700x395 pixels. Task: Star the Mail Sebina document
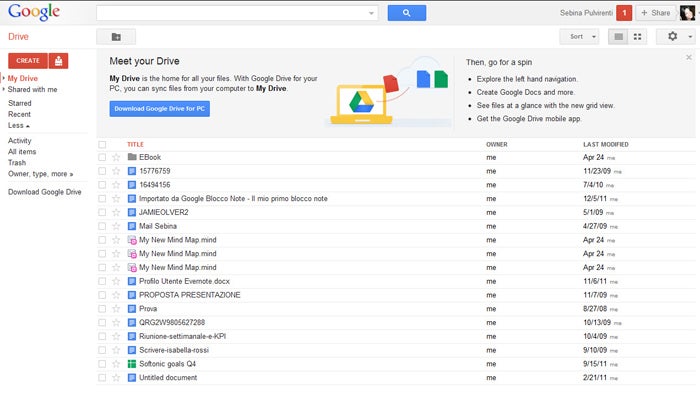pos(116,226)
